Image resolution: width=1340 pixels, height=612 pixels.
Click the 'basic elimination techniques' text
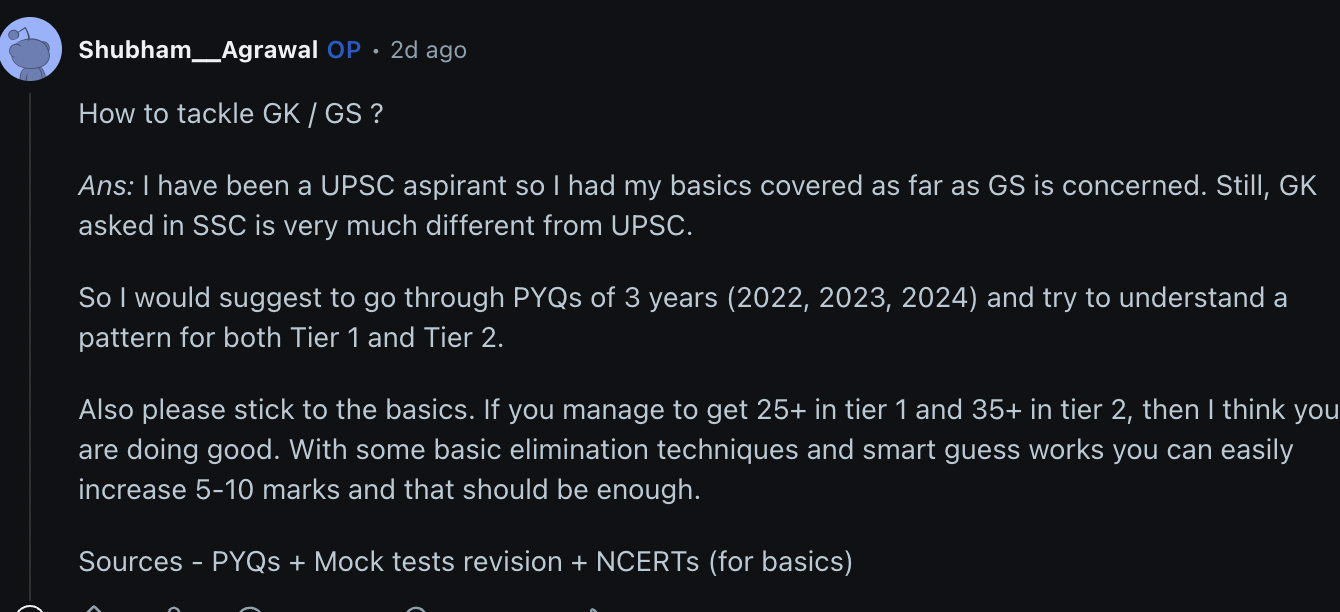[x=618, y=449]
